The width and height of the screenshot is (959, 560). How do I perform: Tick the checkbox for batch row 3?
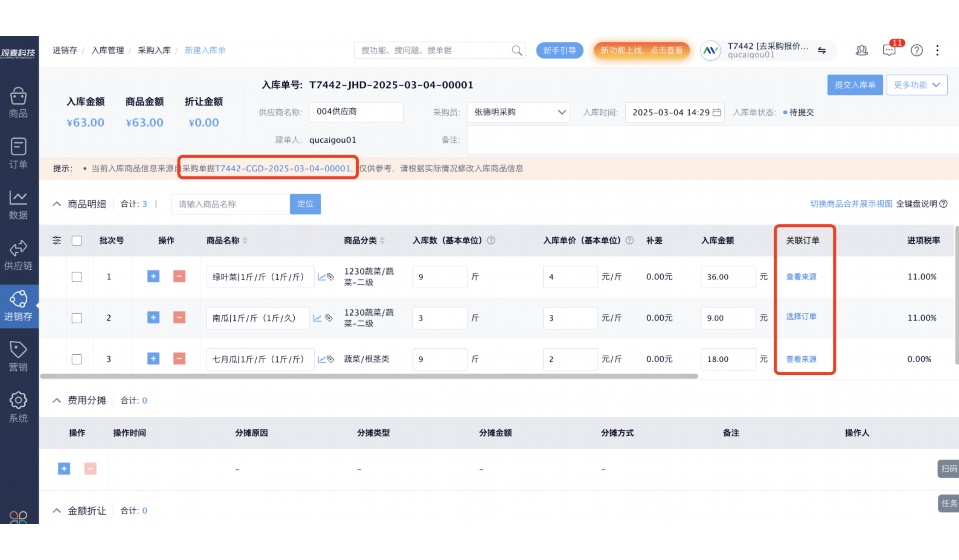point(77,359)
